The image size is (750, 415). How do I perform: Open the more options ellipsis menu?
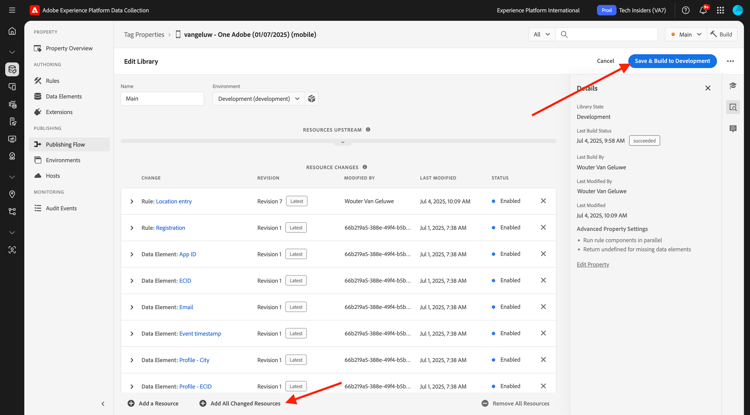point(730,61)
